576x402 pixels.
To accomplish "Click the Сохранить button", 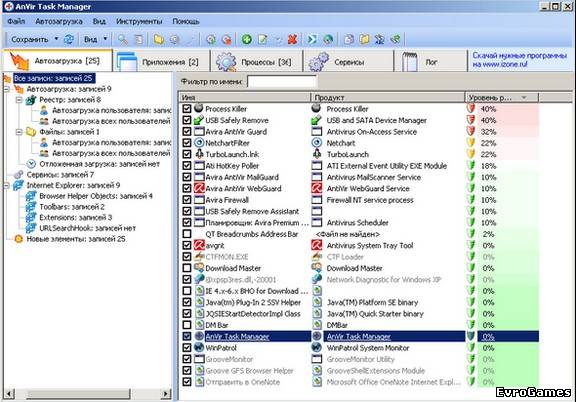I will pos(30,39).
